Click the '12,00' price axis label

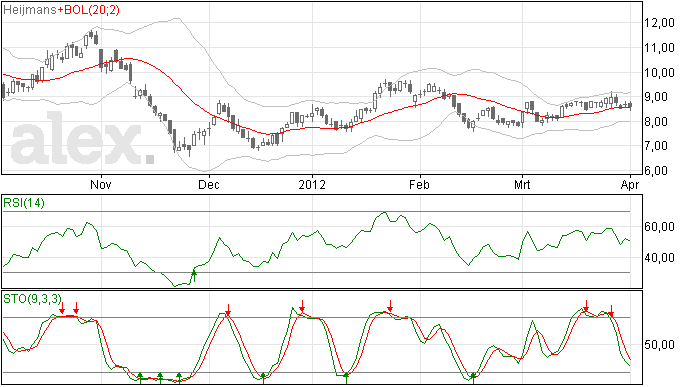(659, 23)
